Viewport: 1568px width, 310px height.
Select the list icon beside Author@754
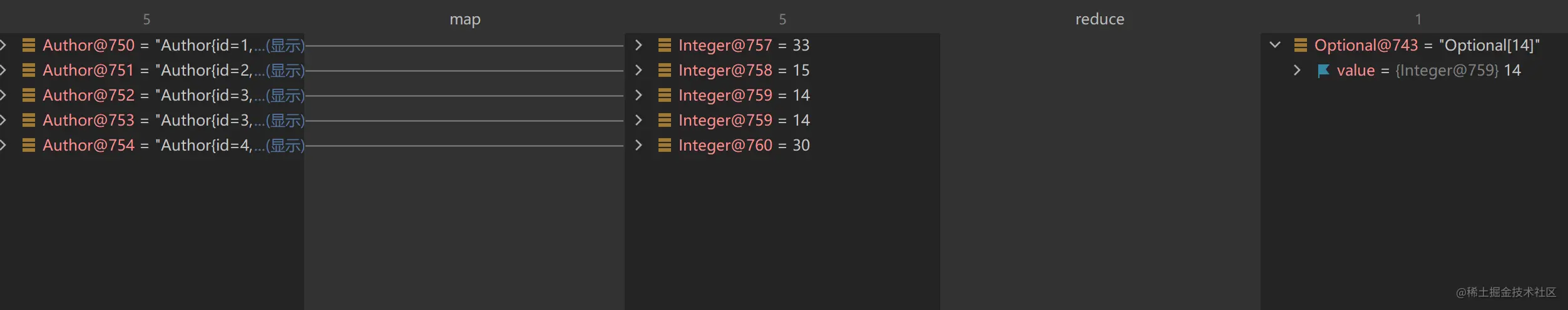point(28,145)
